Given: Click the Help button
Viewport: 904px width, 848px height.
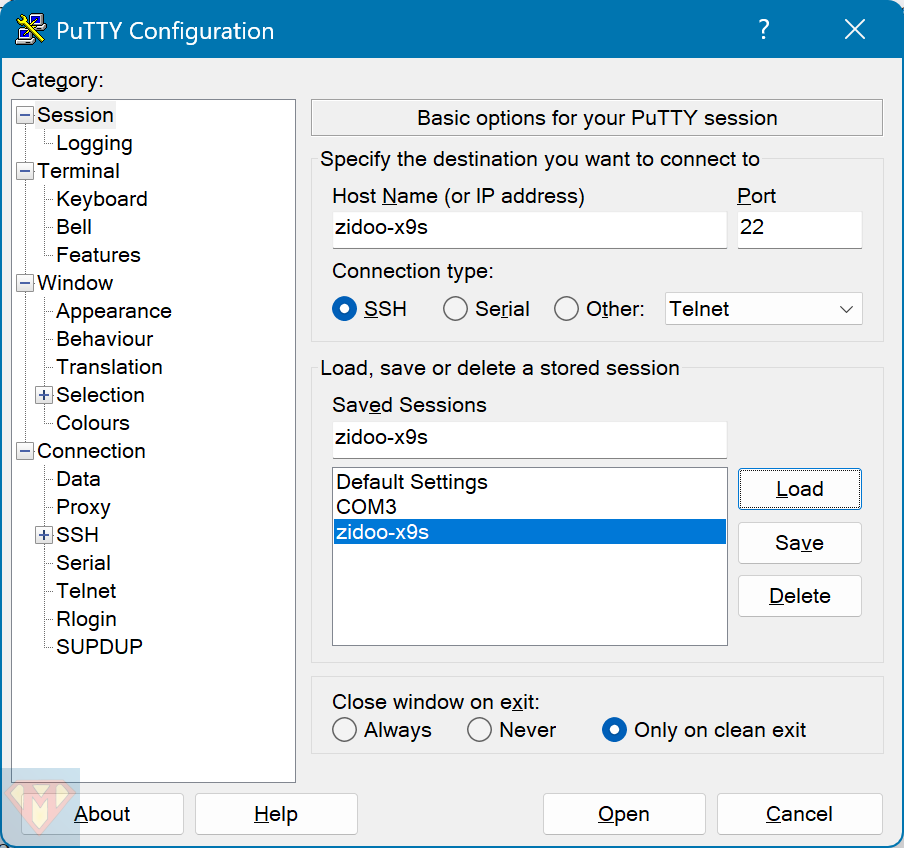Looking at the screenshot, I should pyautogui.click(x=276, y=814).
